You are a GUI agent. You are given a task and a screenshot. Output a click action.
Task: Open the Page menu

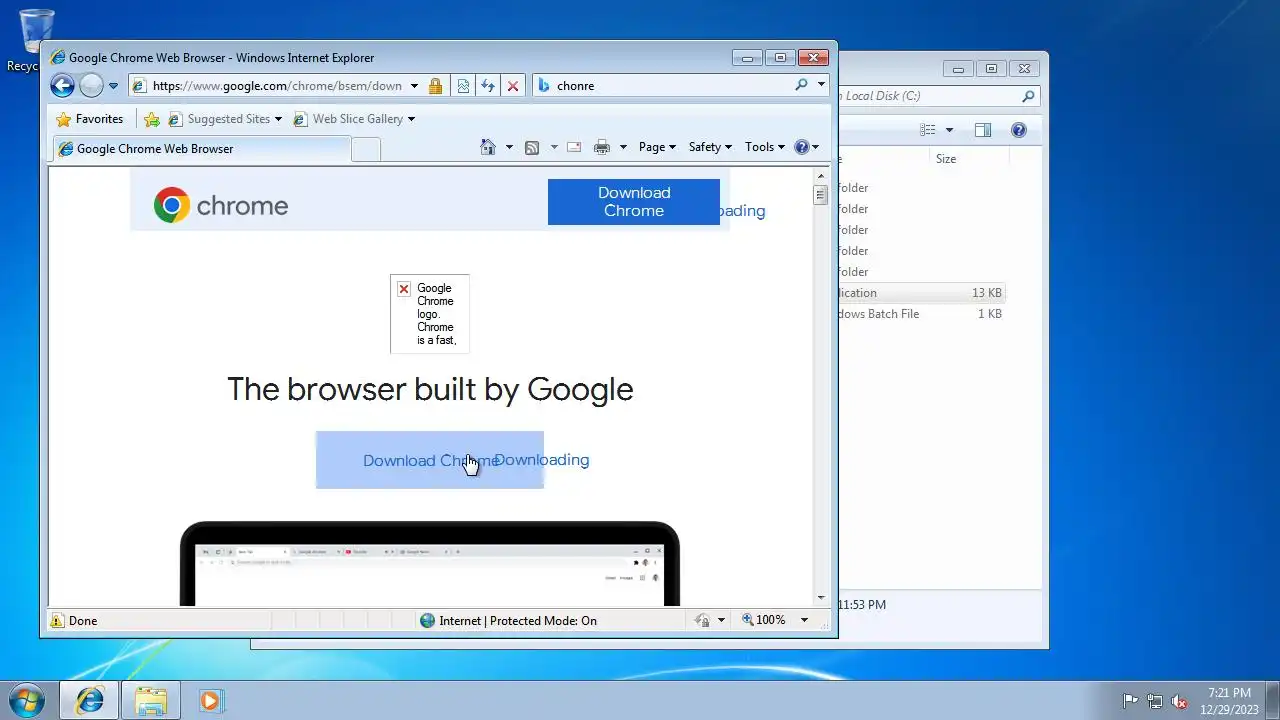point(657,147)
